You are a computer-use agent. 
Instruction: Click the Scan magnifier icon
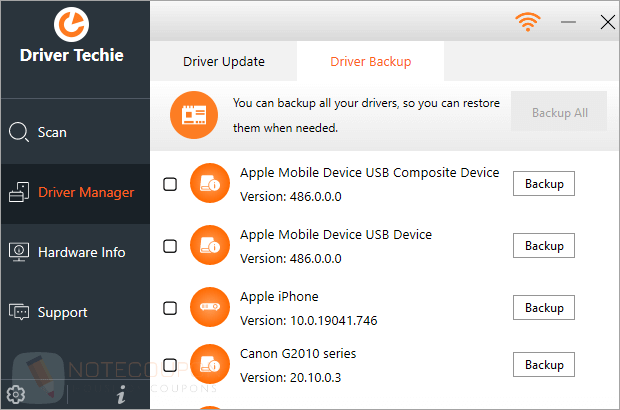(19, 132)
